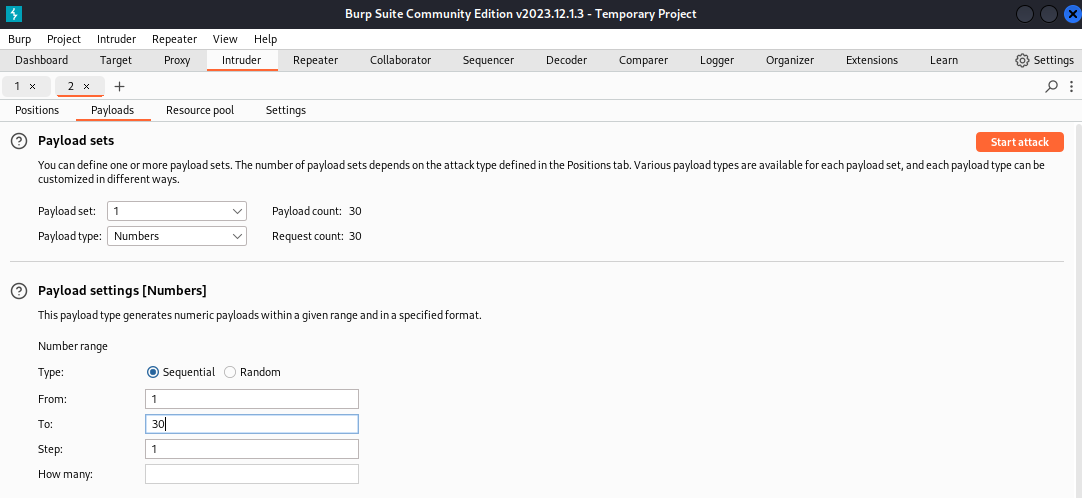The width and height of the screenshot is (1082, 498).
Task: Switch to the Target tab
Action: pyautogui.click(x=116, y=60)
